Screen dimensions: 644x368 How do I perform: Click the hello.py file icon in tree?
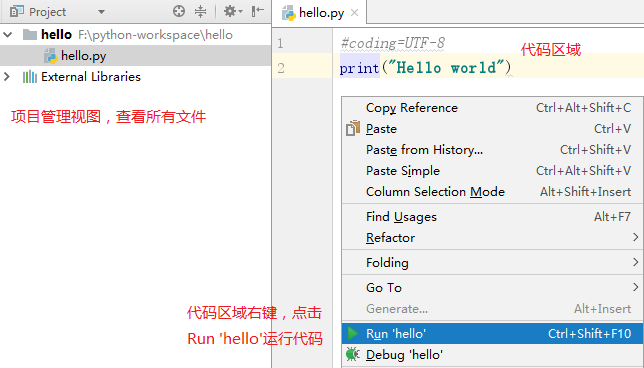[51, 56]
